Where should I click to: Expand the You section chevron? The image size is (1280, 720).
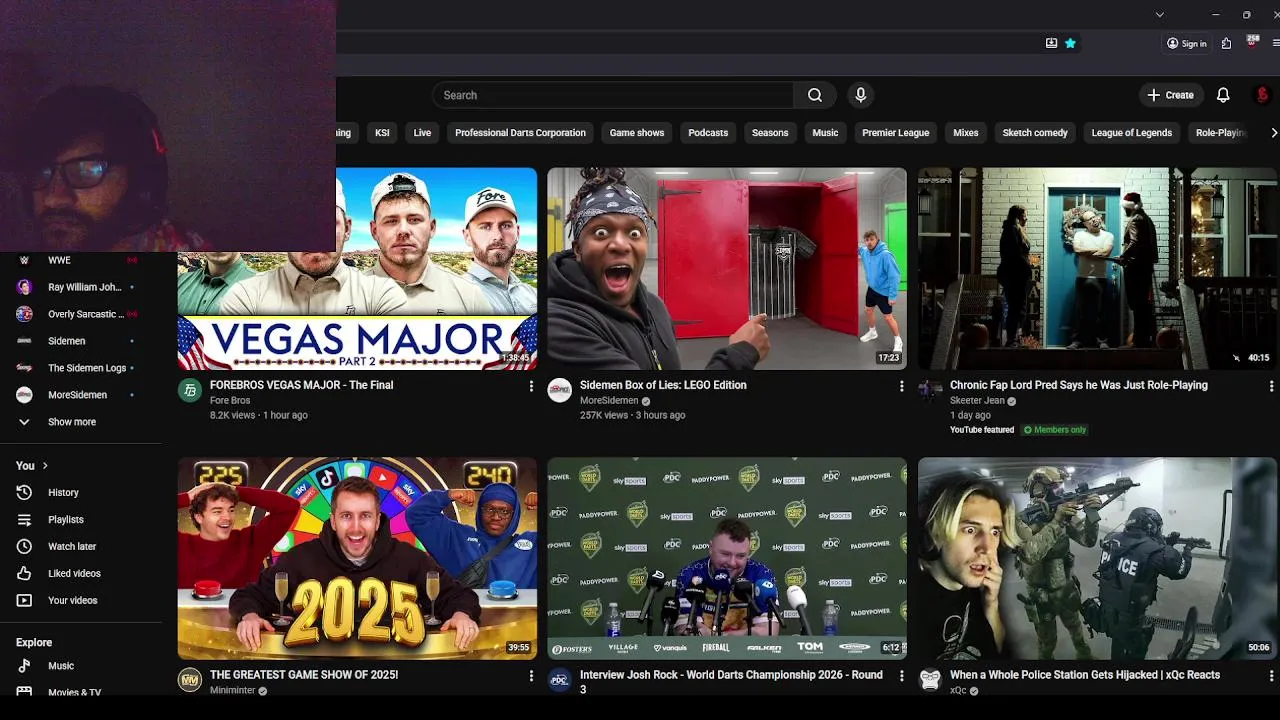tap(45, 465)
